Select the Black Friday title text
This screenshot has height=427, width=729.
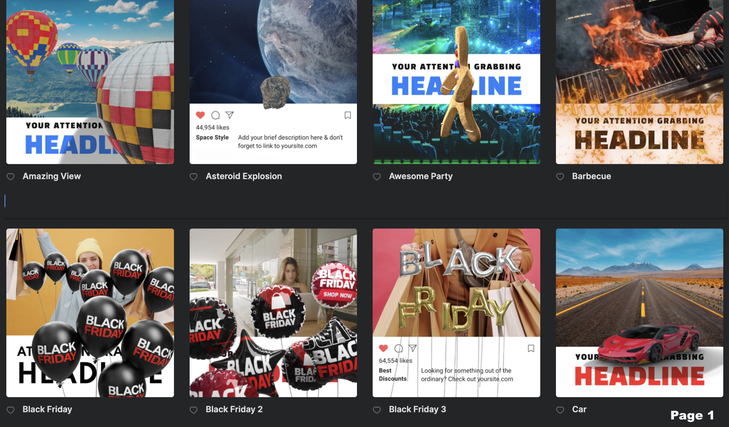[x=47, y=409]
